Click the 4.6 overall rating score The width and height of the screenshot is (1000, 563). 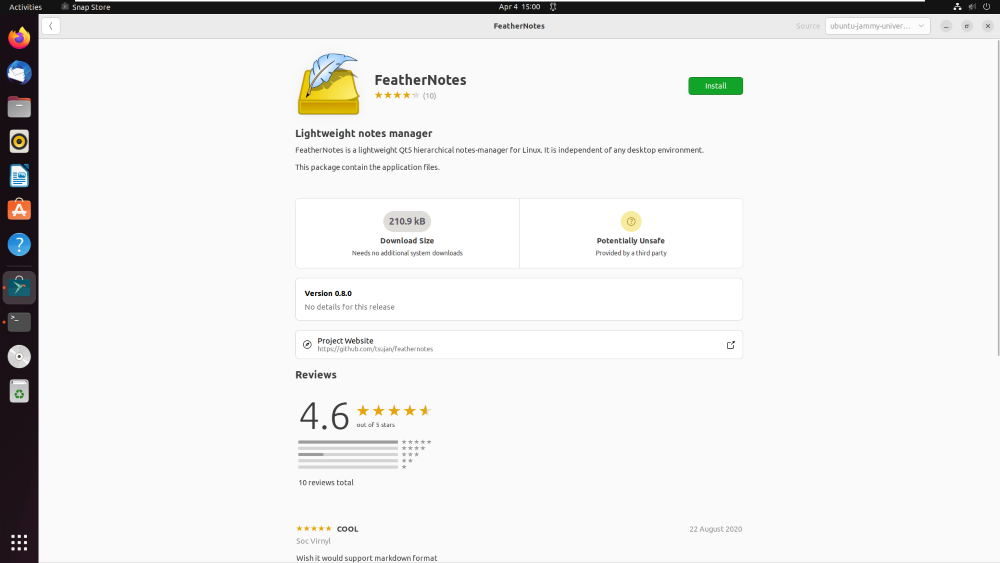[x=324, y=416]
